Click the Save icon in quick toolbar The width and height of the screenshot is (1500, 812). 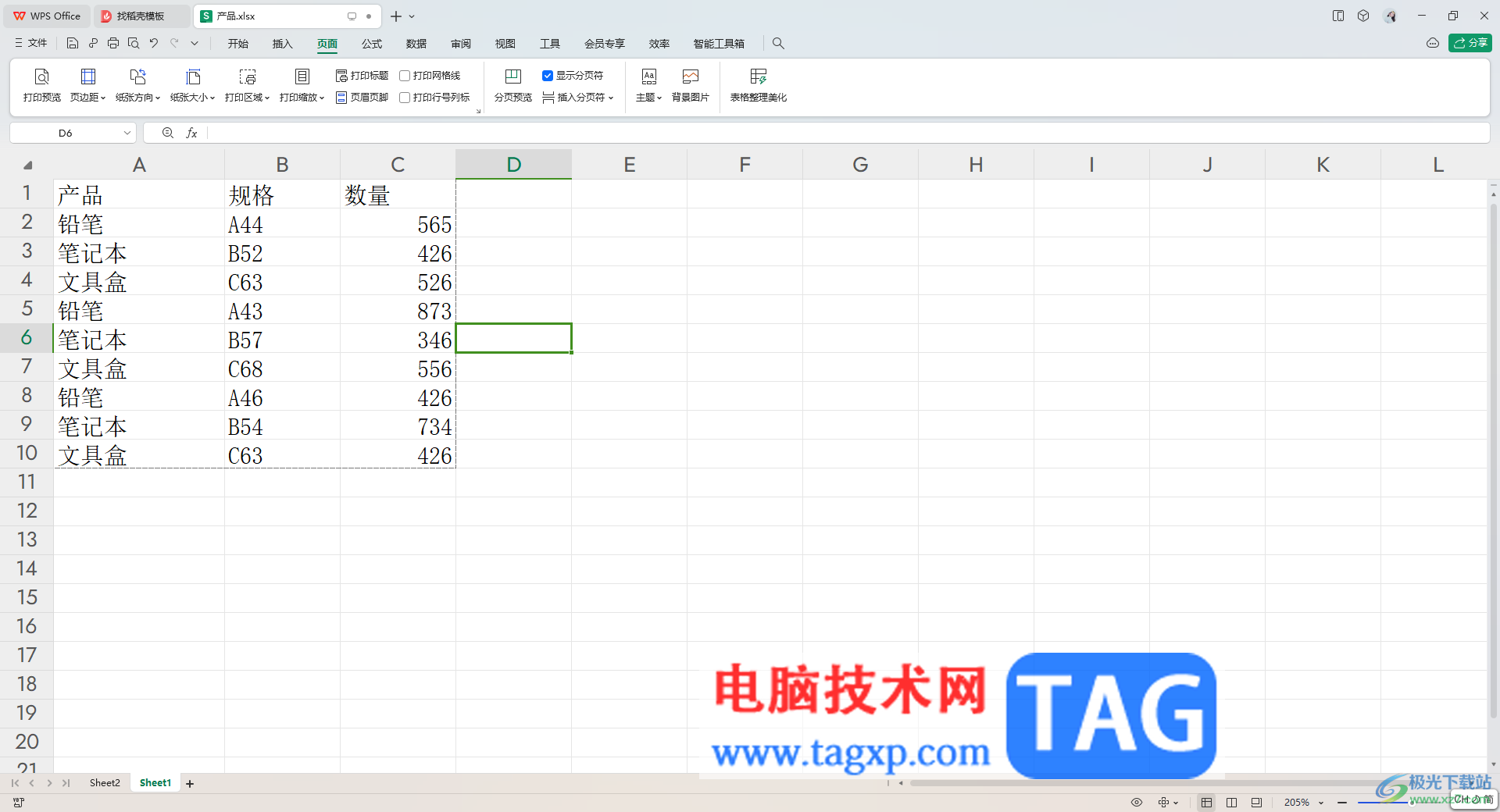tap(73, 44)
